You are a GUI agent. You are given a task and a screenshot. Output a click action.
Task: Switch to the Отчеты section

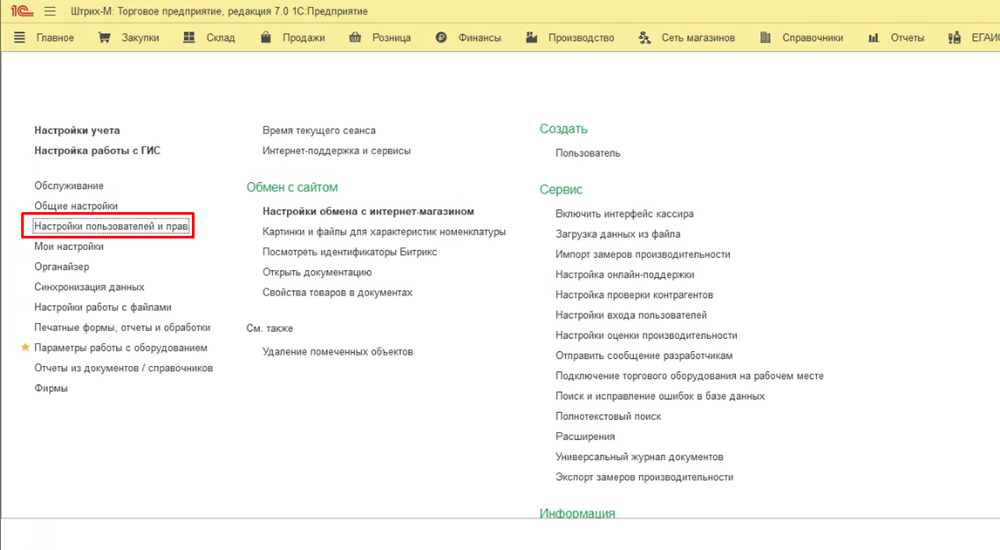907,38
